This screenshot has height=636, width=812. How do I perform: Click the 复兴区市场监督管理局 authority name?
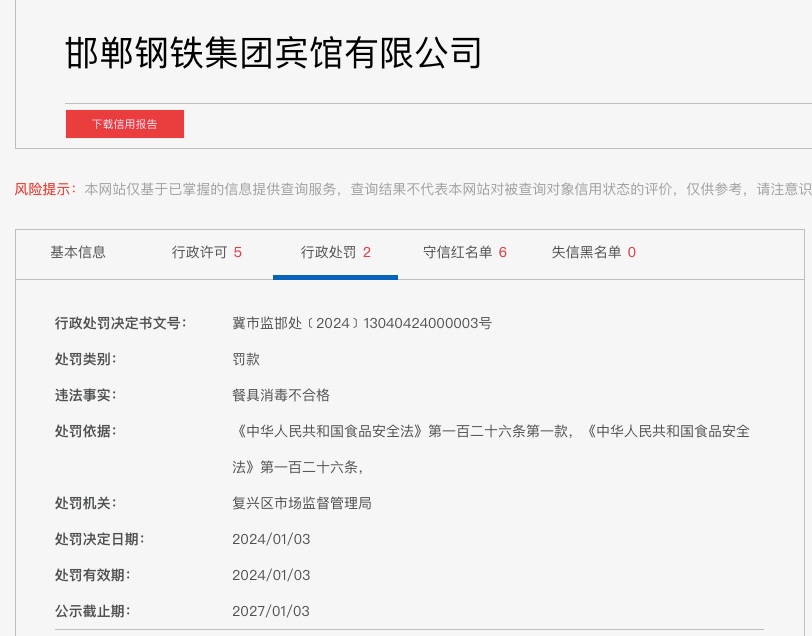(302, 503)
